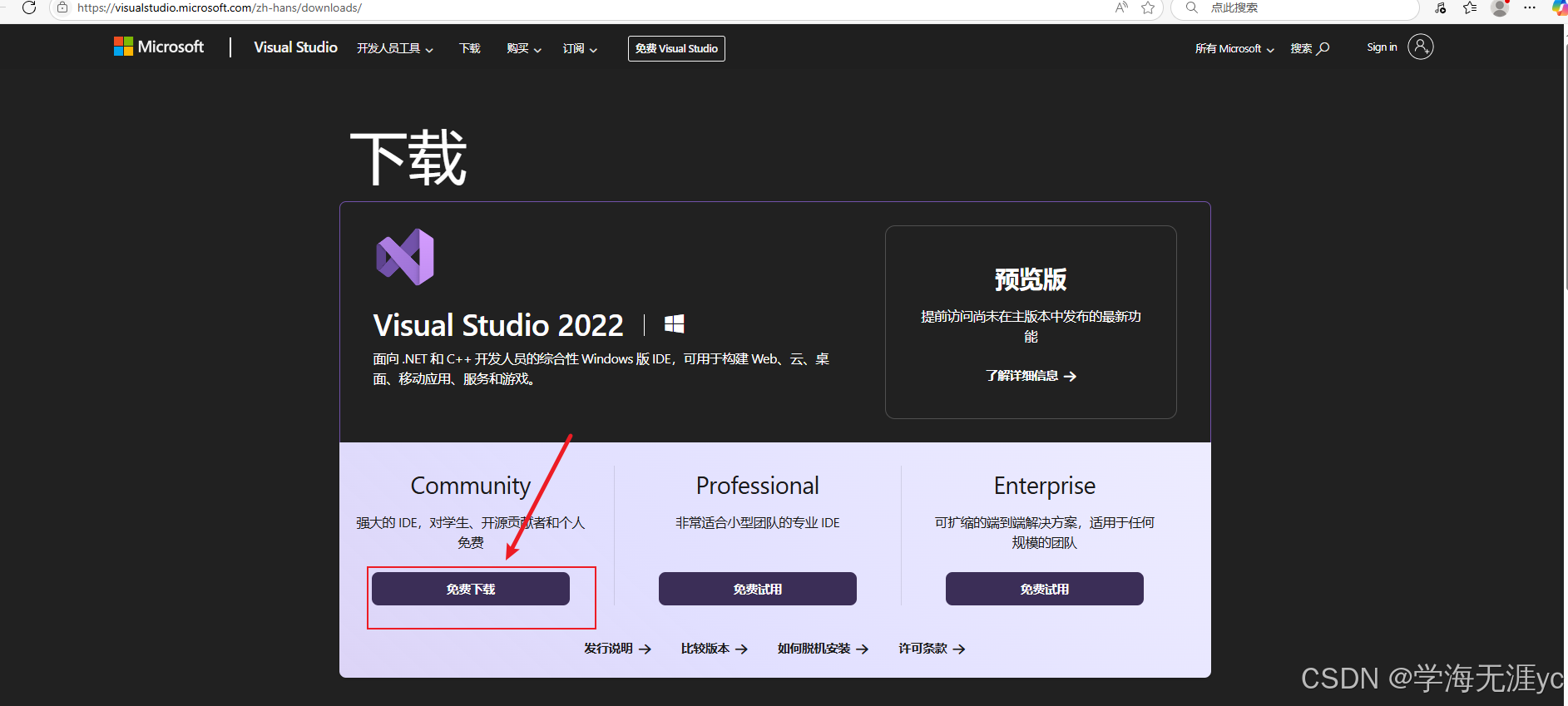Click 免费试用 button under Enterprise
Screen dimensions: 1568x706
(x=1045, y=589)
